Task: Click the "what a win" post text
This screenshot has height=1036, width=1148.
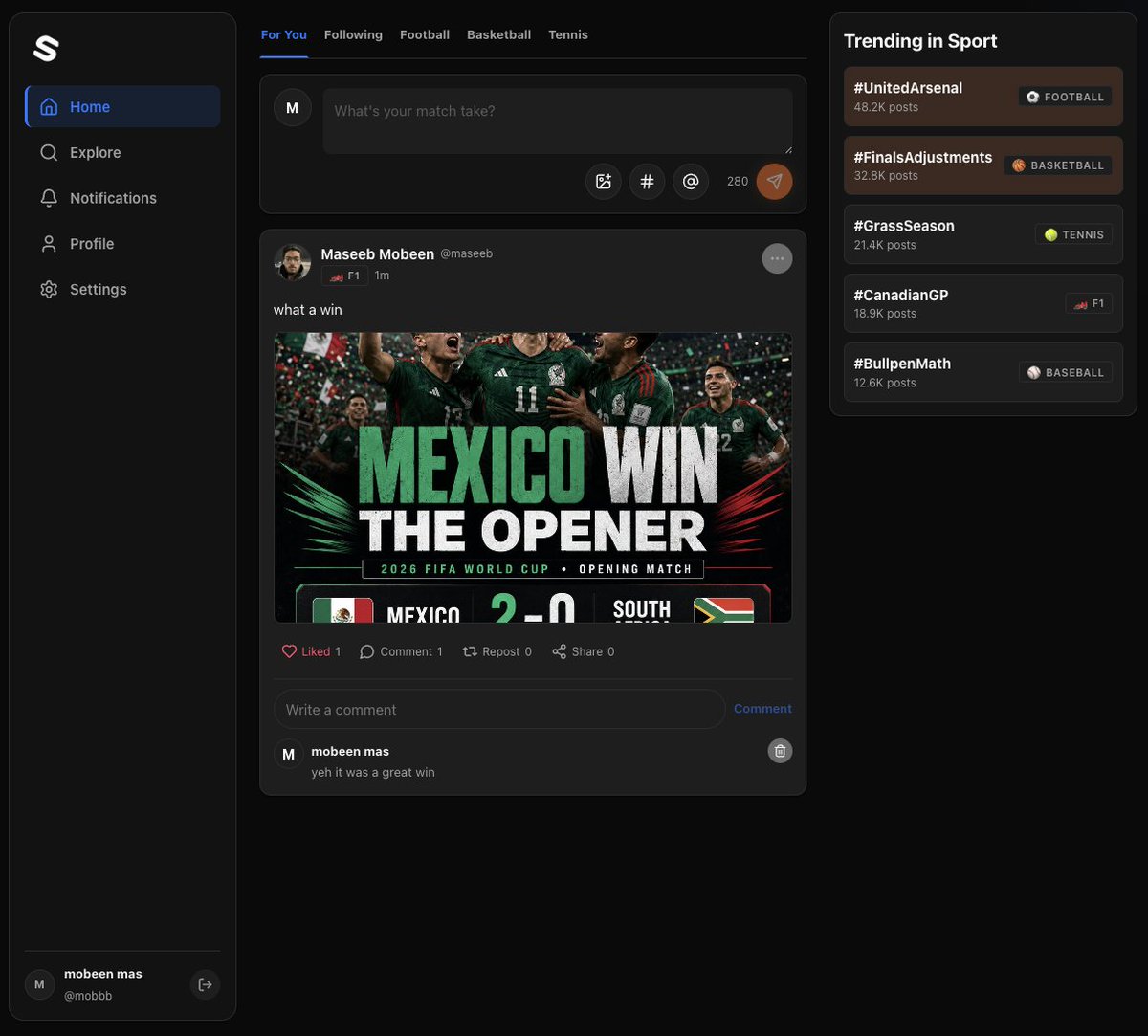Action: tap(308, 310)
